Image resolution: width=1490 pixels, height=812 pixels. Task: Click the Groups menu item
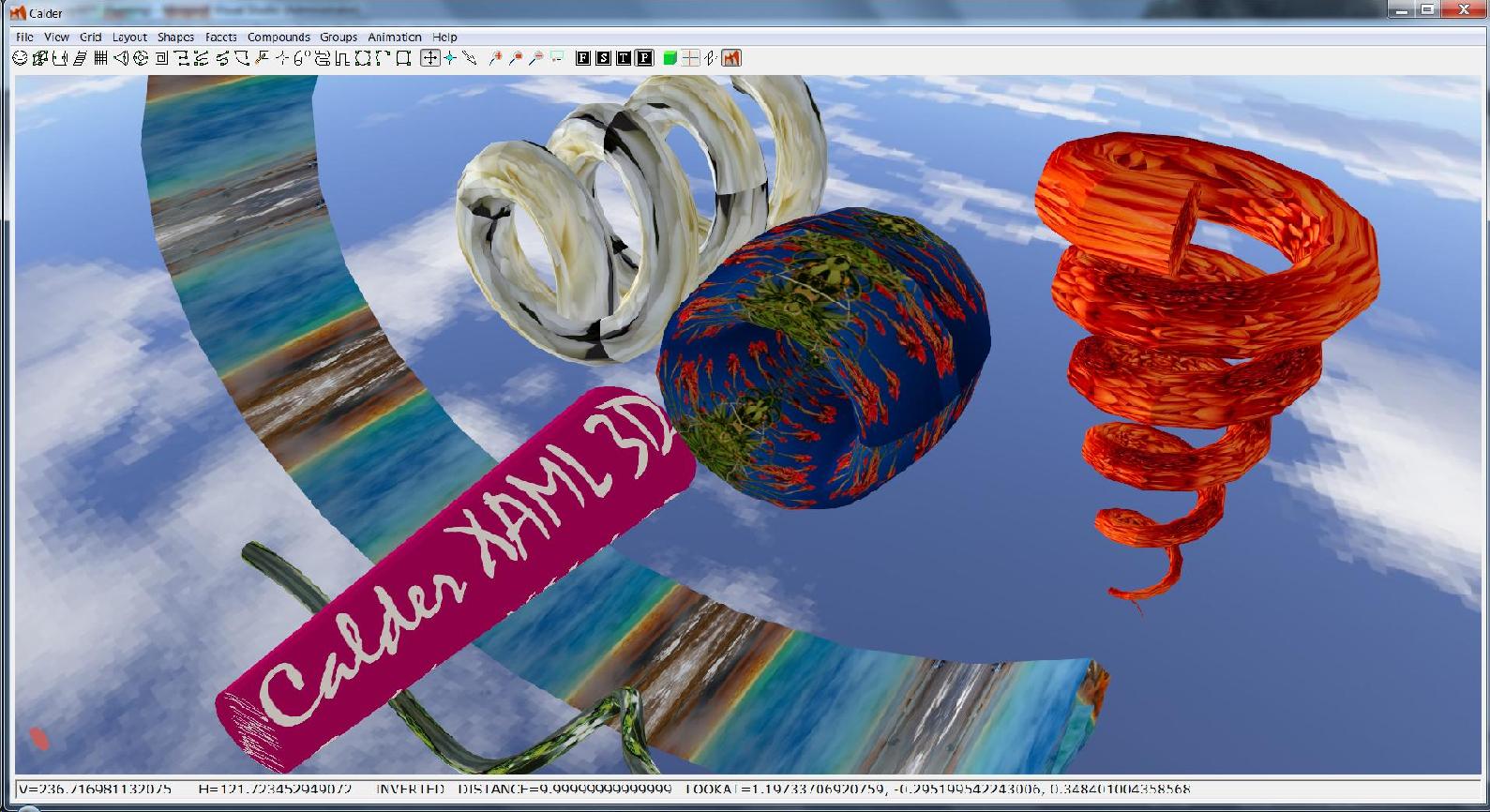pyautogui.click(x=338, y=38)
